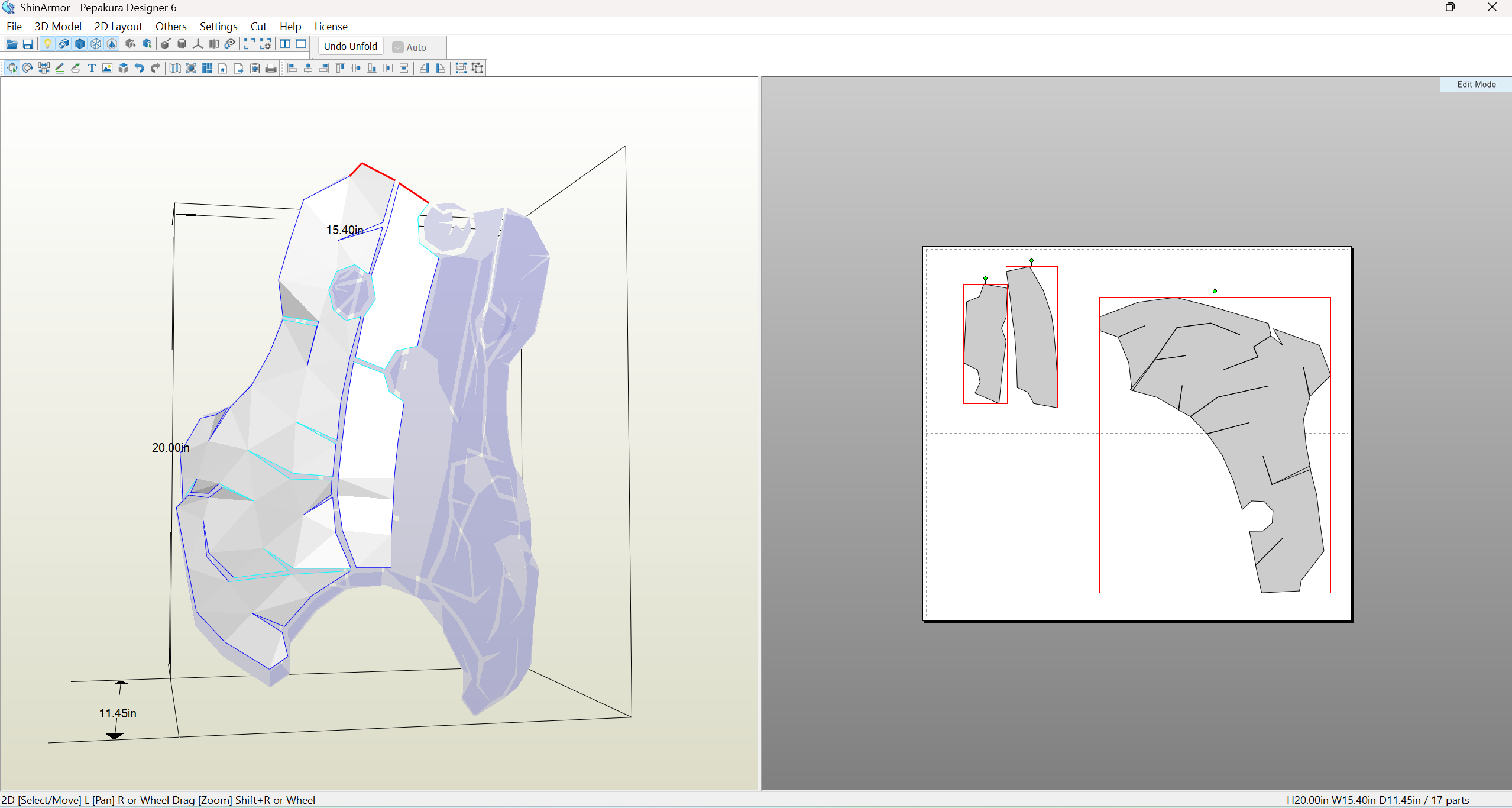Toggle wireframe cube display

click(96, 44)
